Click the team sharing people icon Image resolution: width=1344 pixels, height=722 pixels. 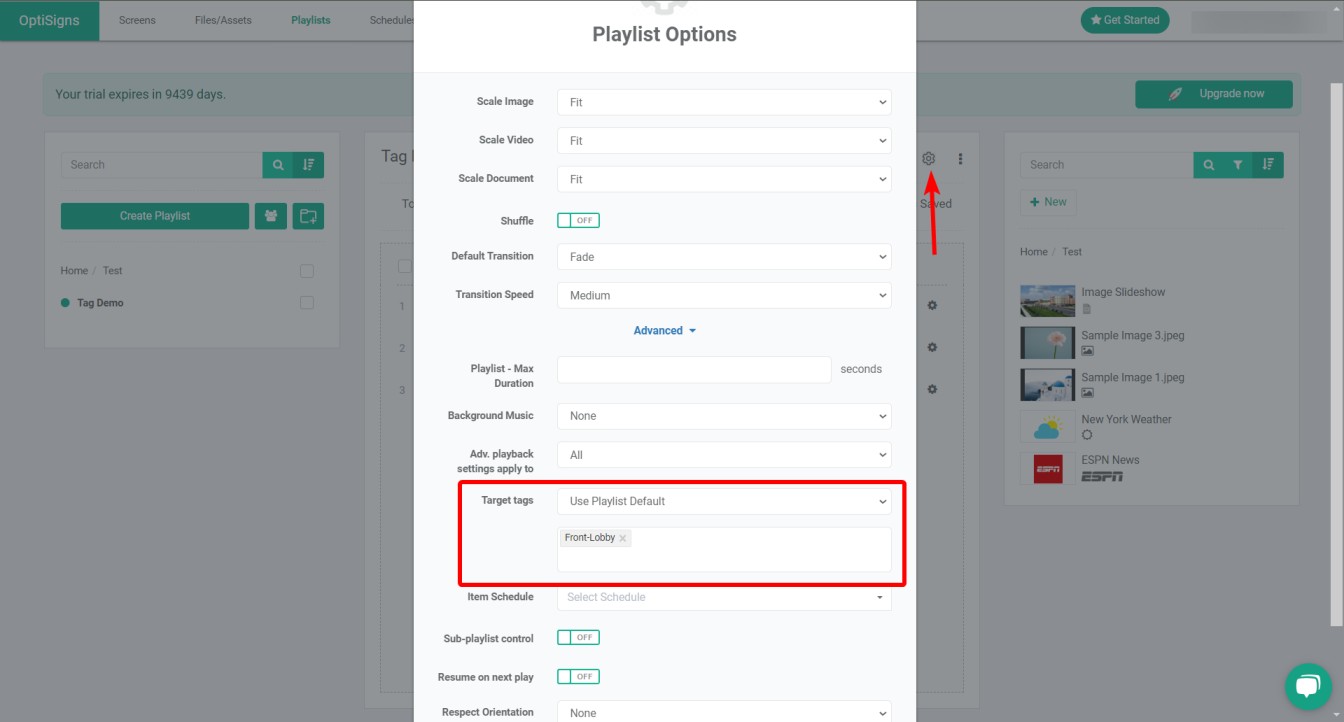click(x=271, y=216)
